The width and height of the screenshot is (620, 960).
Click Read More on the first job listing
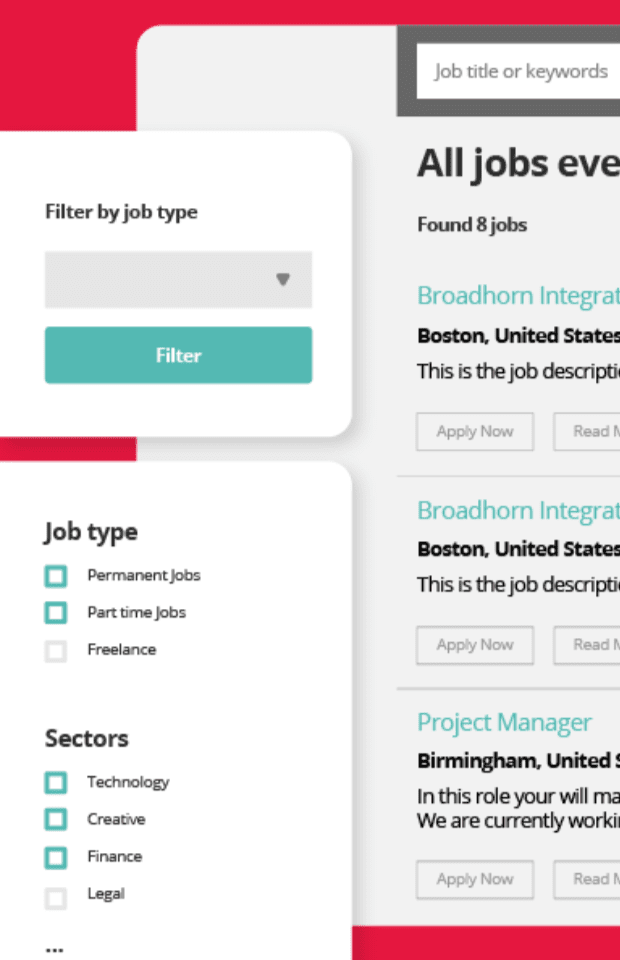click(x=590, y=432)
